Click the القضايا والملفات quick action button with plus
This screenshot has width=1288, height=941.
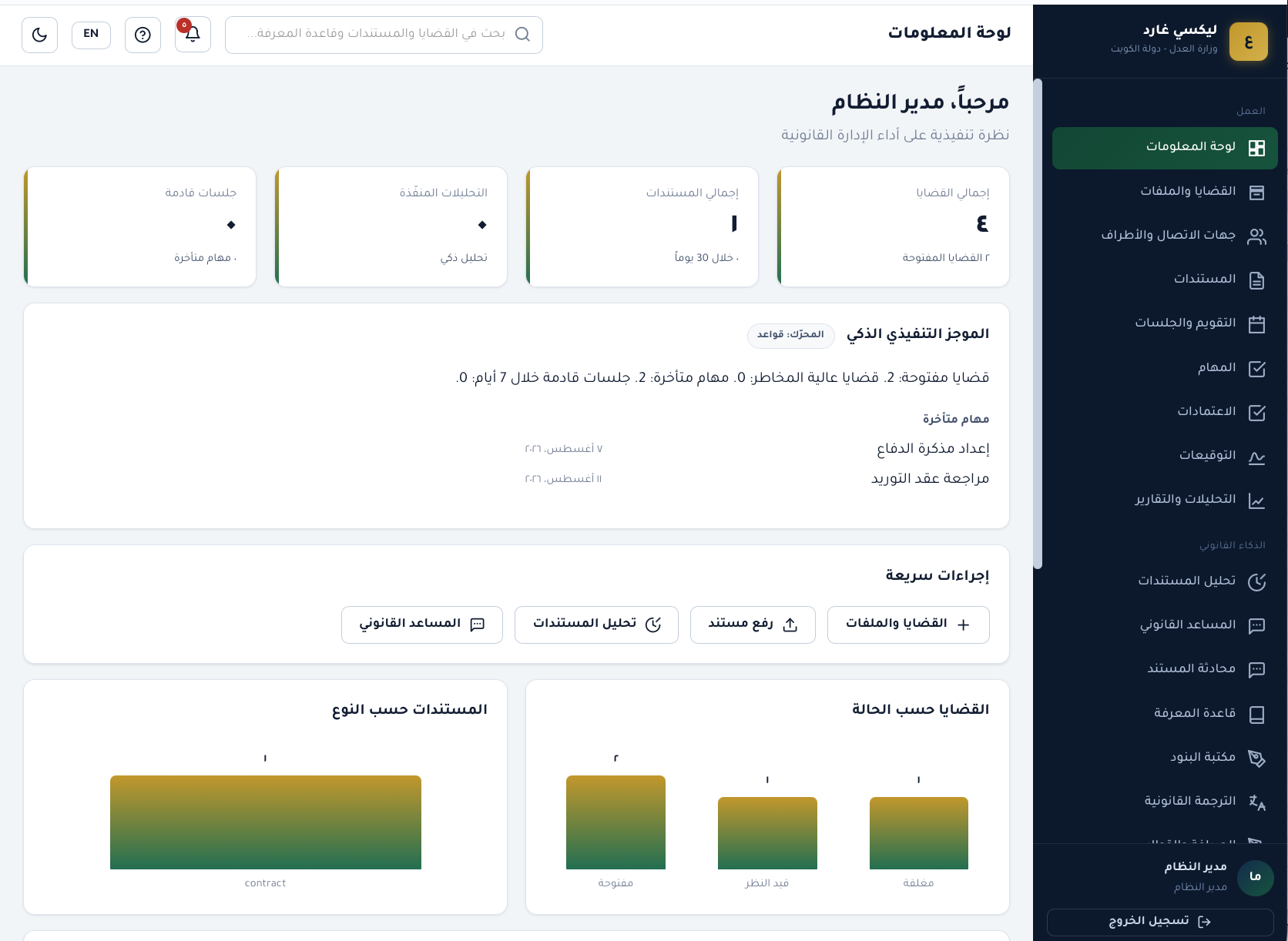[x=908, y=625]
